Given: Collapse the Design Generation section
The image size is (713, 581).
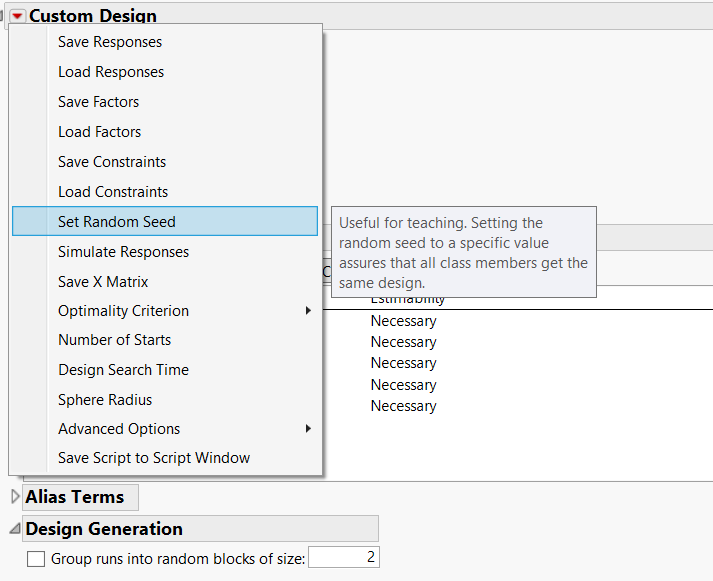Looking at the screenshot, I should coord(15,529).
